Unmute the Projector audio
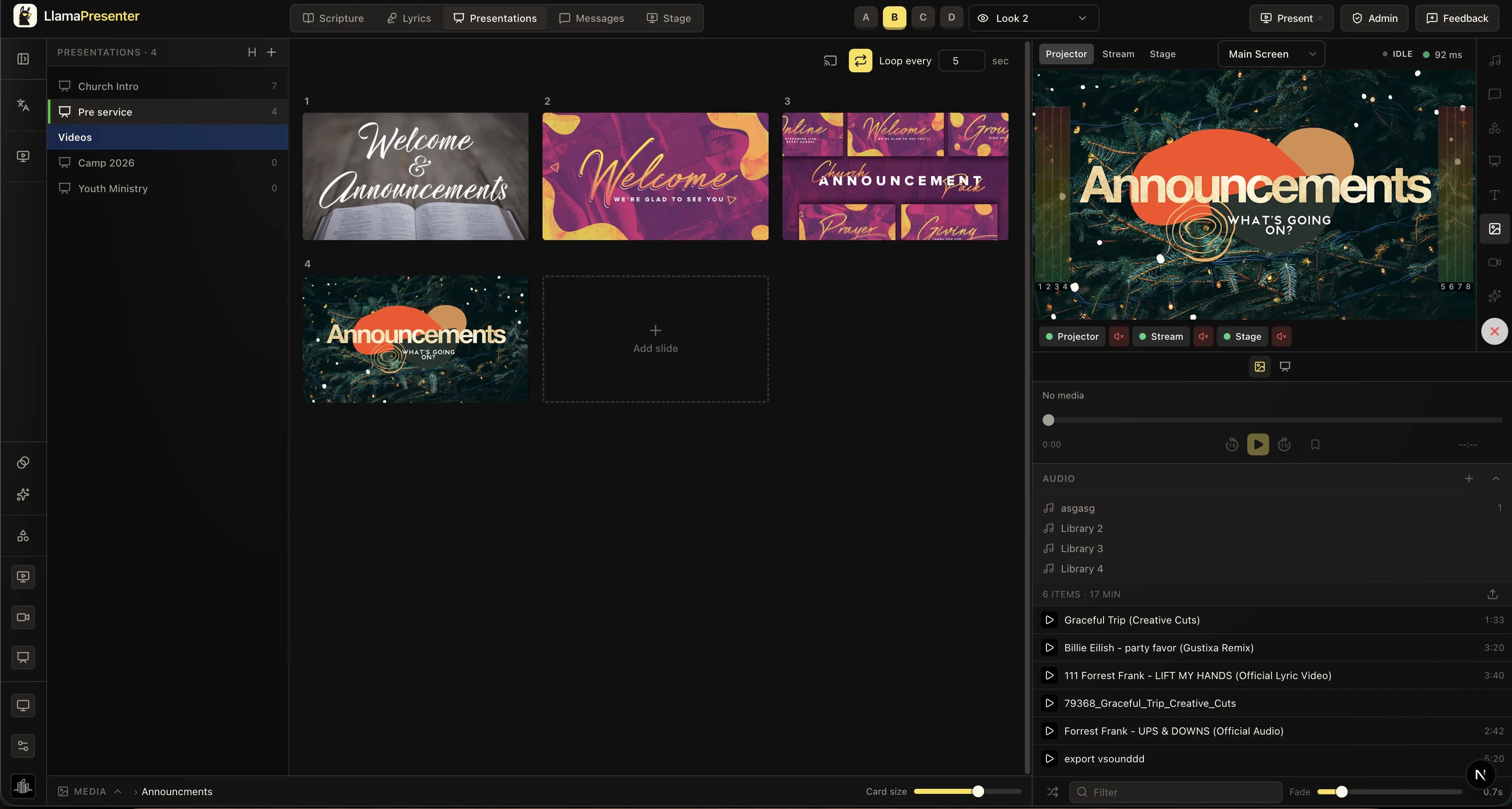This screenshot has width=1512, height=809. [1119, 337]
